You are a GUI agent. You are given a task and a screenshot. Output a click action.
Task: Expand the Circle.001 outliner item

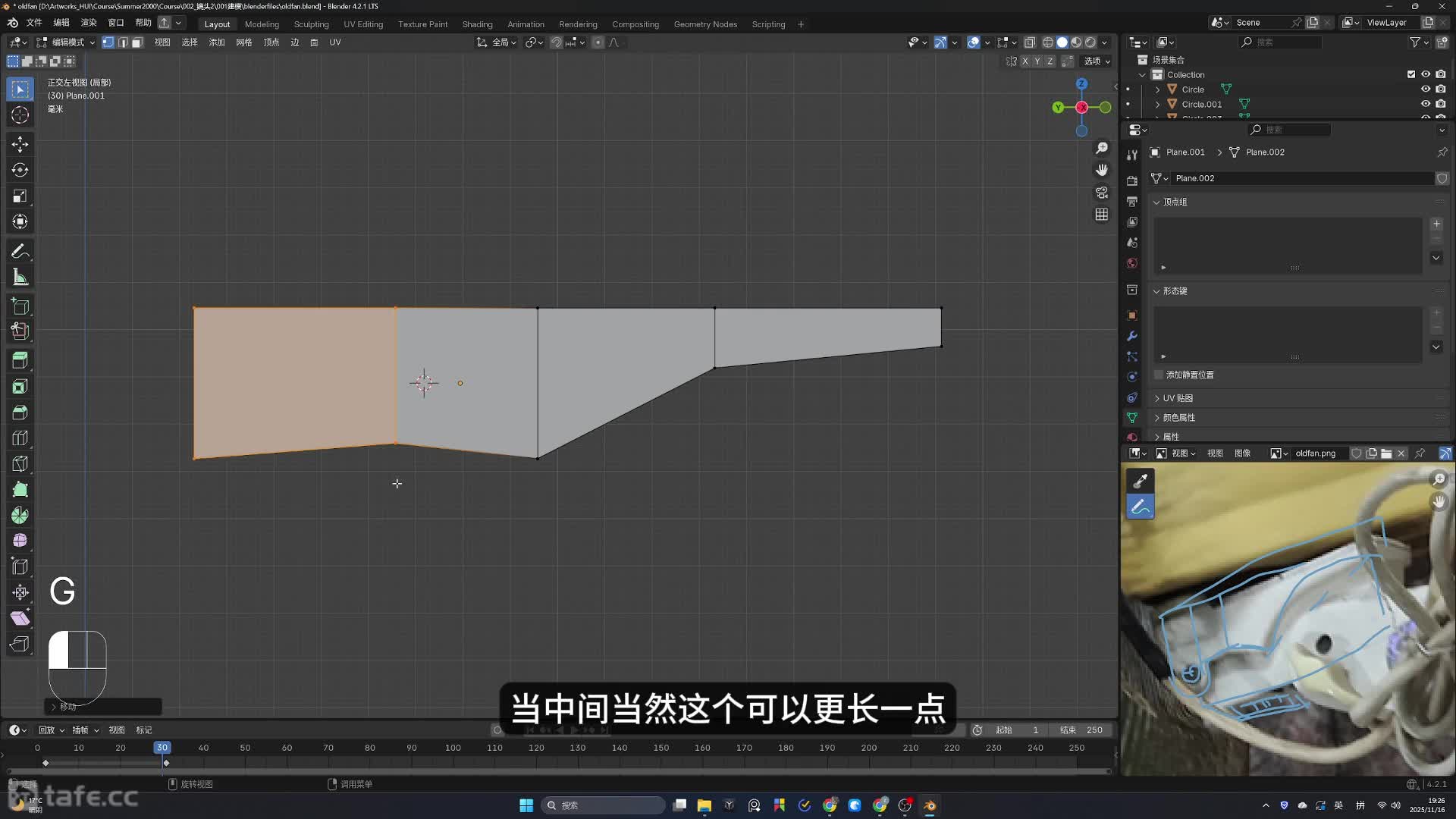(x=1157, y=105)
